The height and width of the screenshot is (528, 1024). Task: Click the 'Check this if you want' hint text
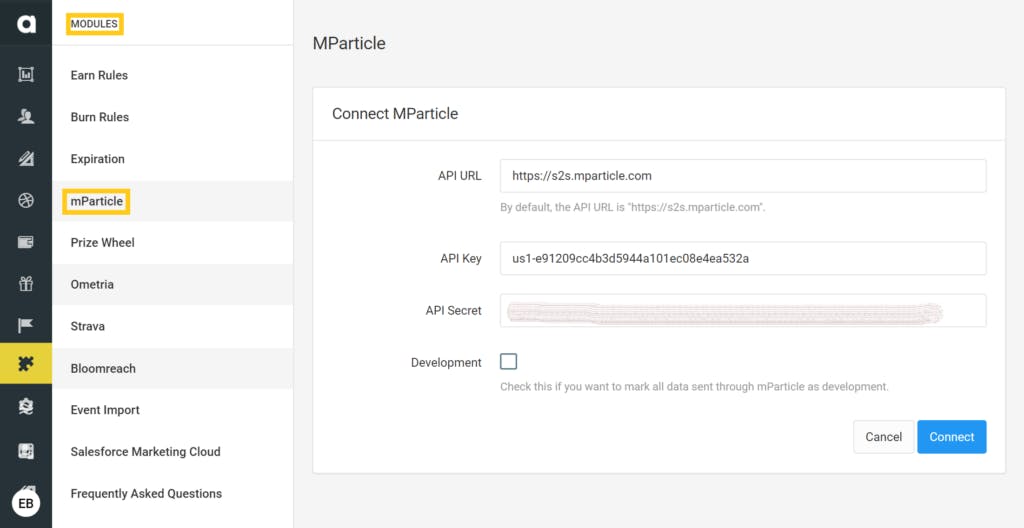click(694, 386)
